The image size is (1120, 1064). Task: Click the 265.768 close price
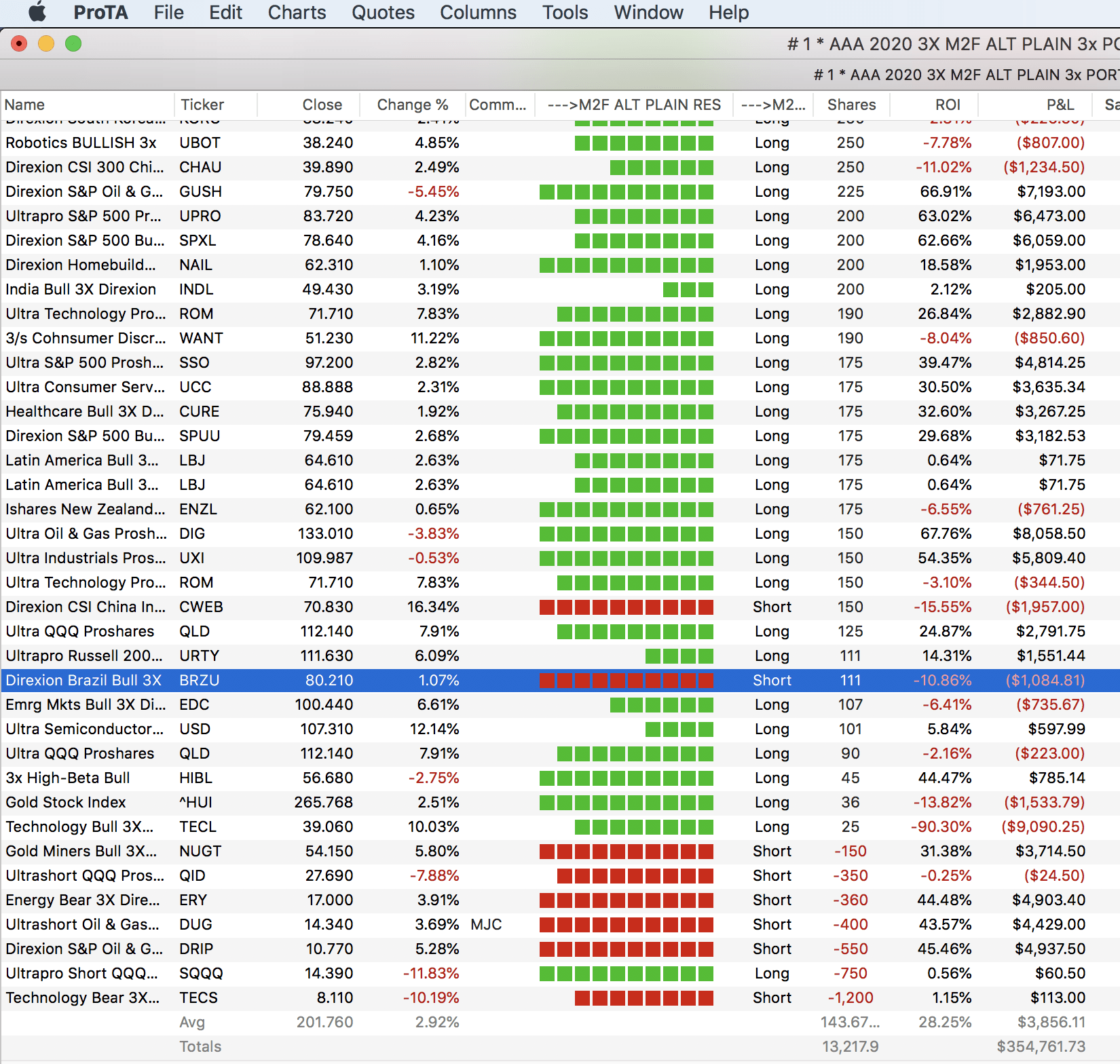tap(323, 802)
